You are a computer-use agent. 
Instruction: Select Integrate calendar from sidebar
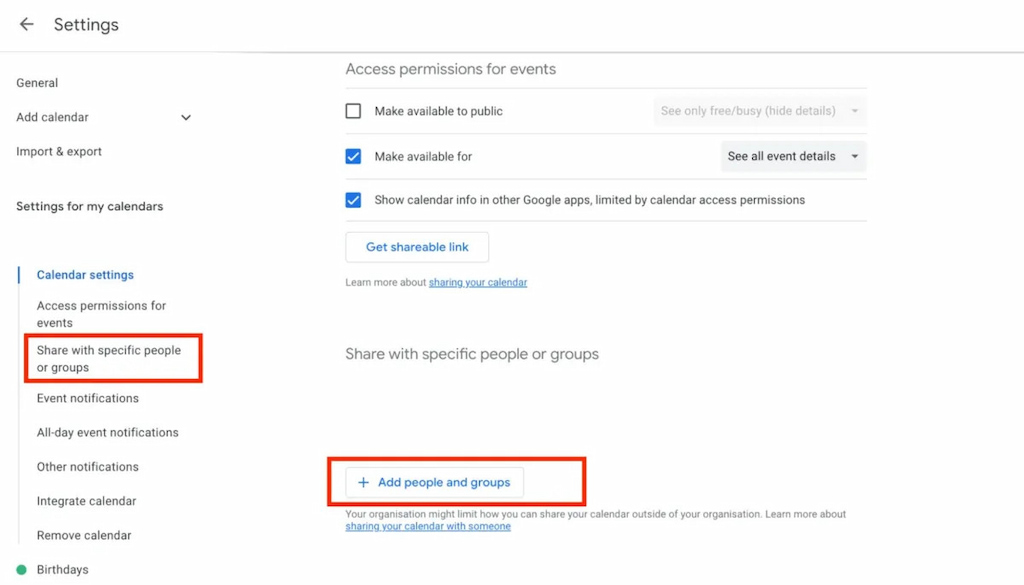coord(85,501)
